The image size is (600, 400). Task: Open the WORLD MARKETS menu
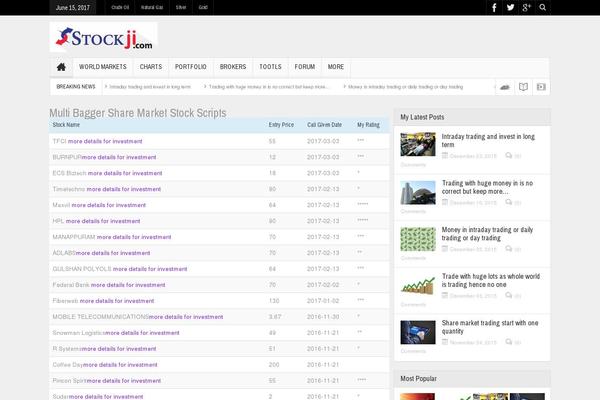coord(103,67)
